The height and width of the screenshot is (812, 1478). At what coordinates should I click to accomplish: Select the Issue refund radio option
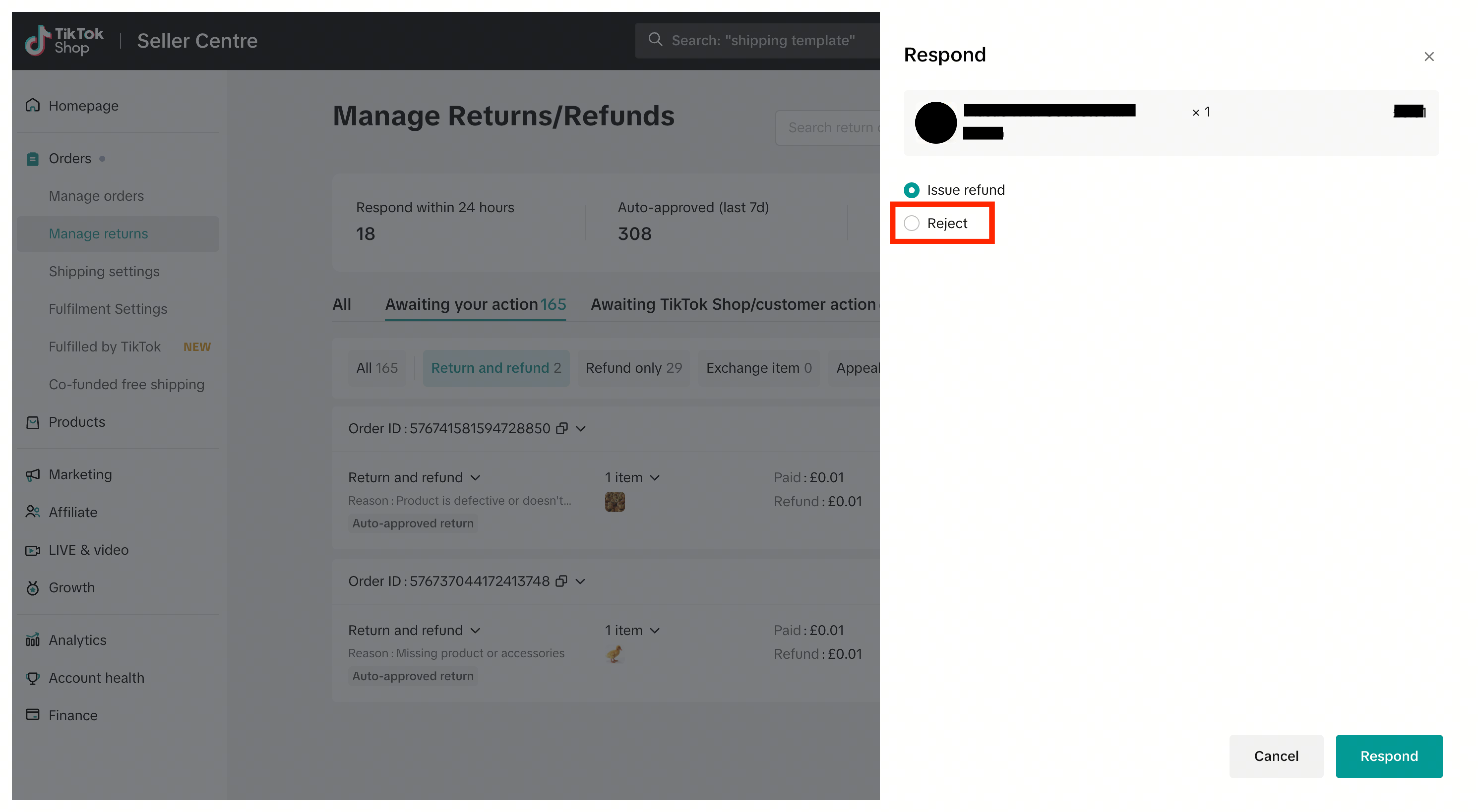pyautogui.click(x=911, y=190)
